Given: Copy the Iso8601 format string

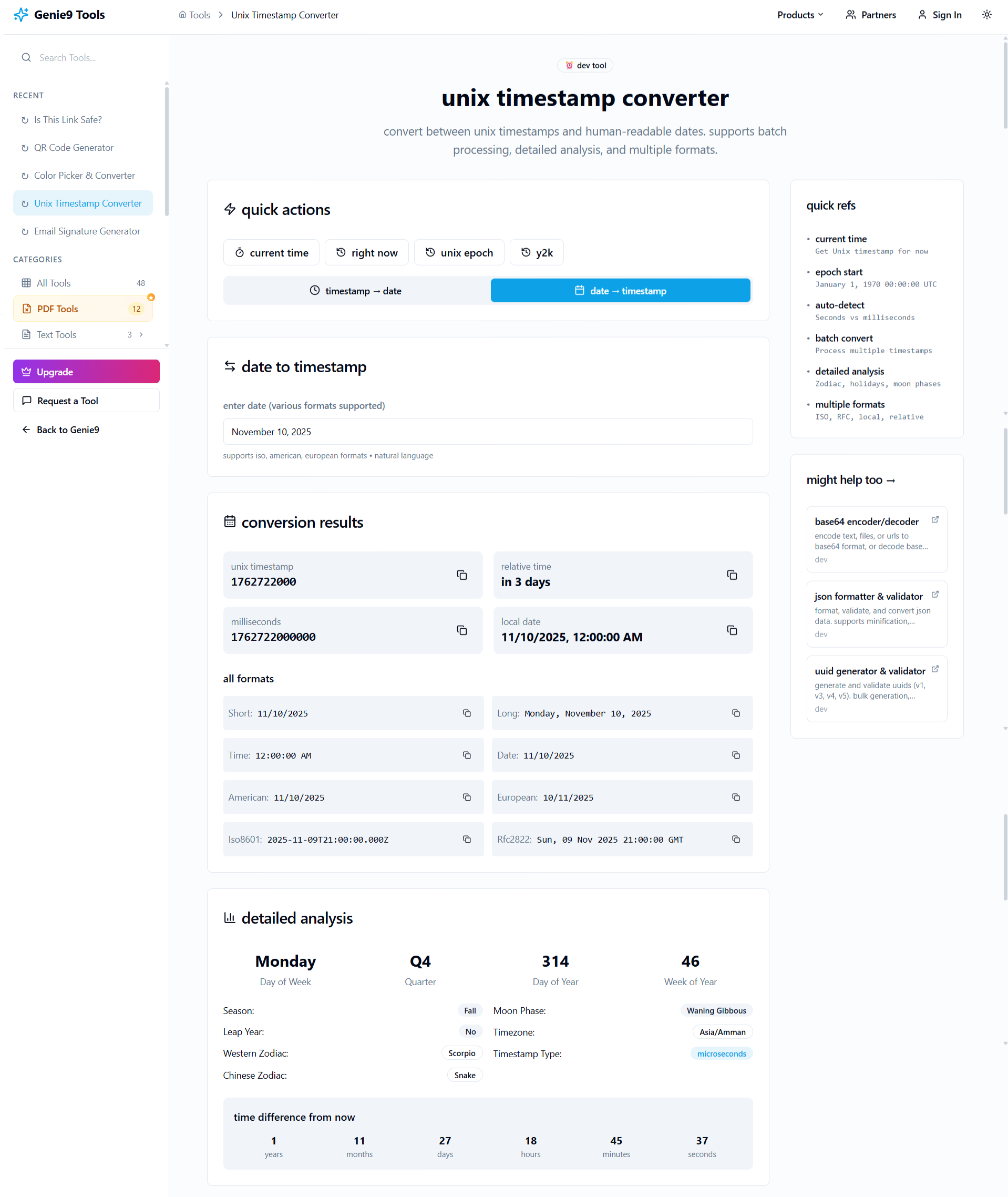Looking at the screenshot, I should (467, 839).
